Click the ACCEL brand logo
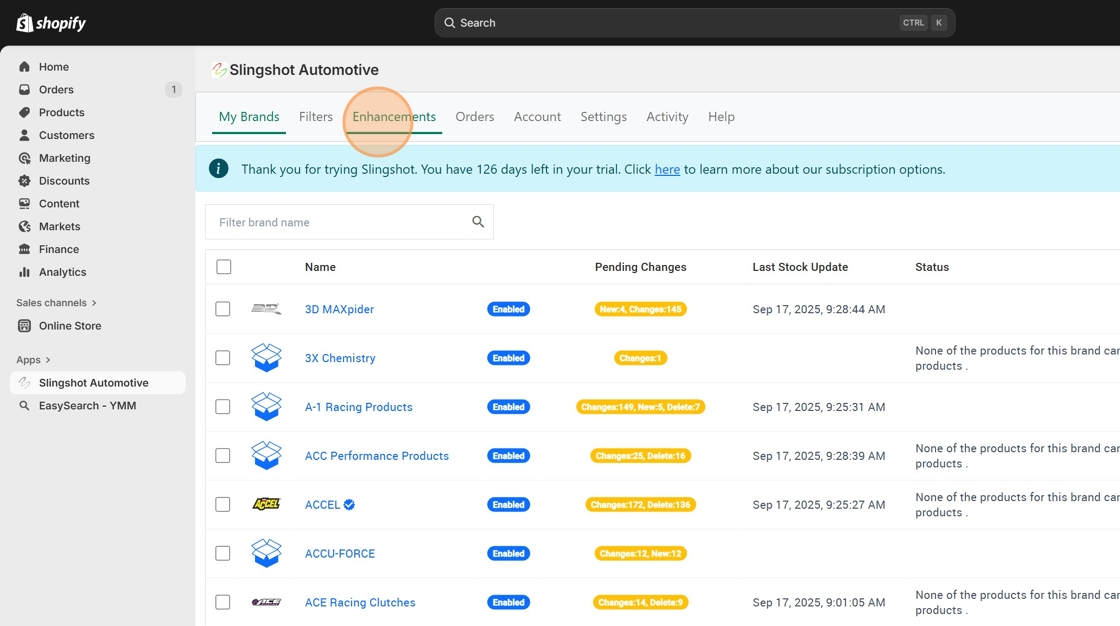This screenshot has width=1120, height=626. [x=266, y=504]
